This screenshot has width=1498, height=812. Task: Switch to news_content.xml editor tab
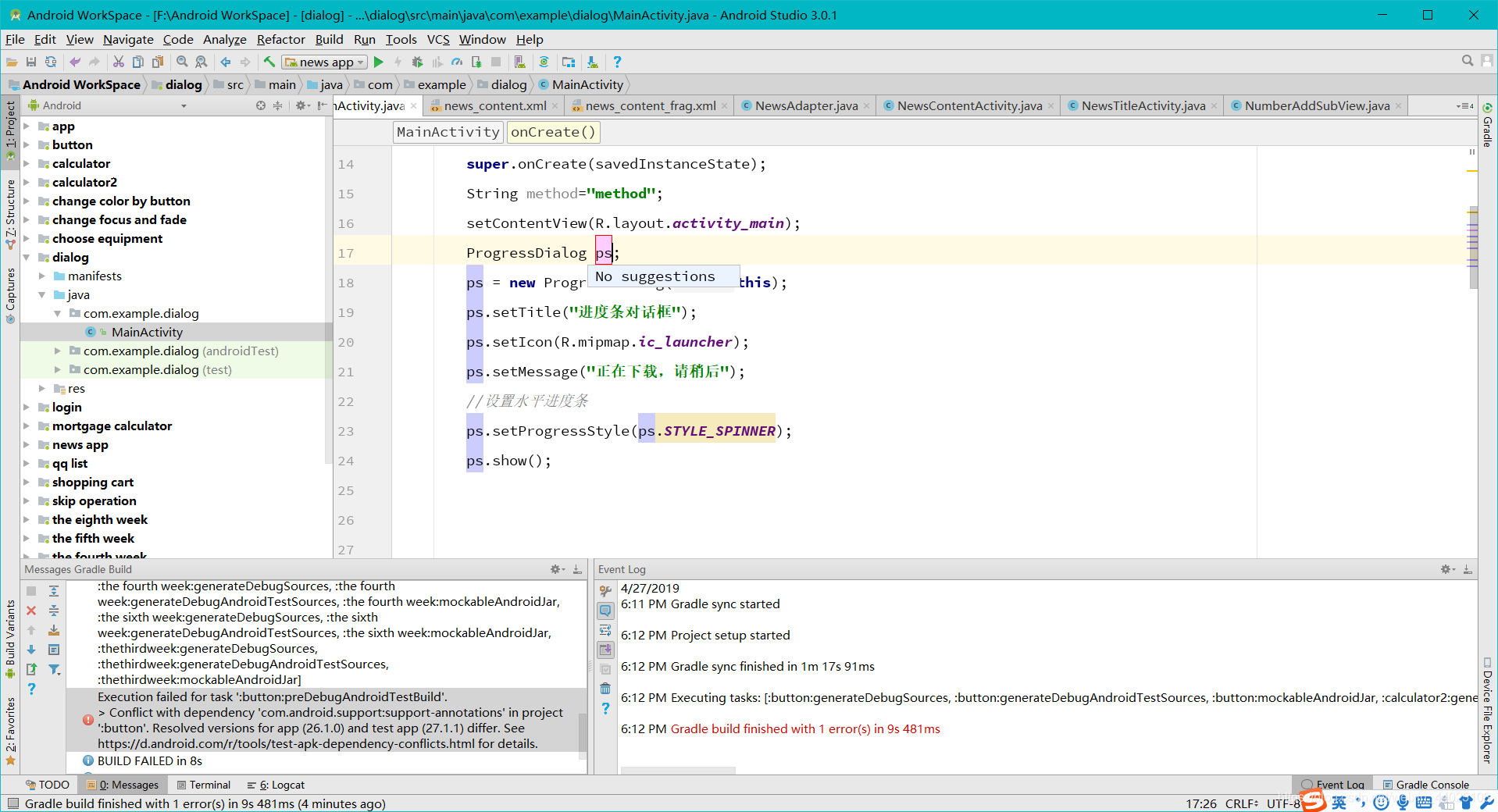(x=494, y=105)
